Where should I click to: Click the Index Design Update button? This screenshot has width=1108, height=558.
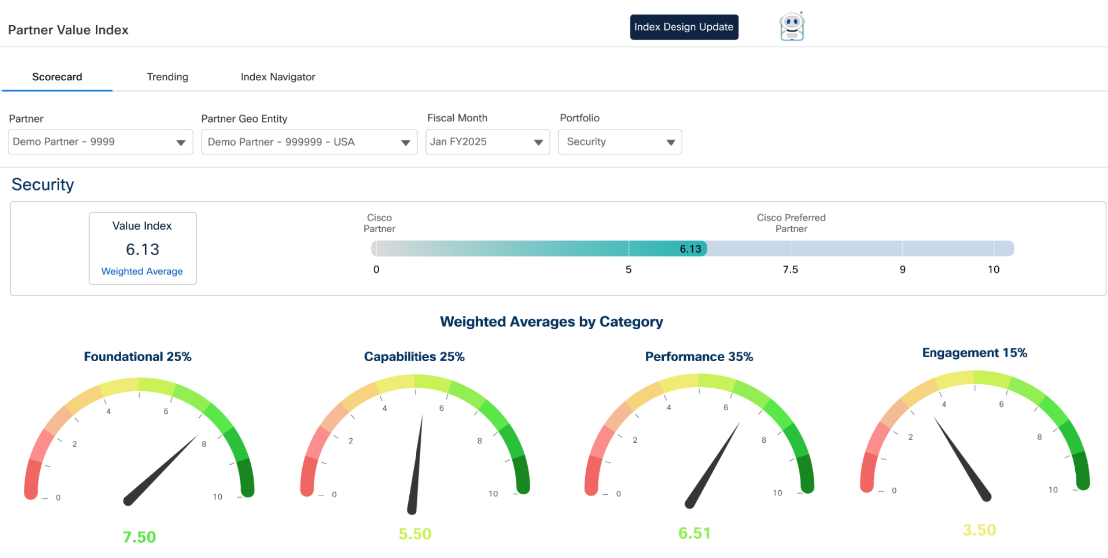point(684,28)
